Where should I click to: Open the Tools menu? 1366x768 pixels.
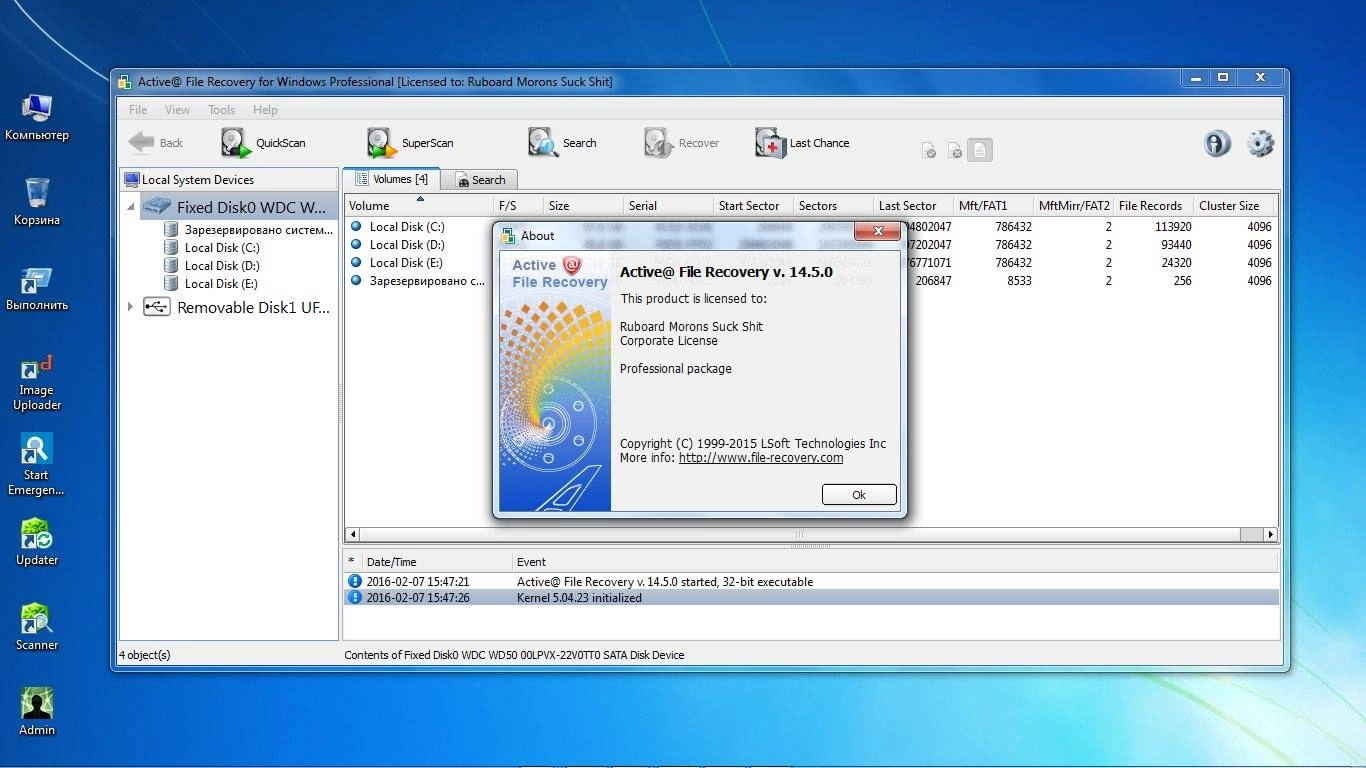[x=221, y=110]
